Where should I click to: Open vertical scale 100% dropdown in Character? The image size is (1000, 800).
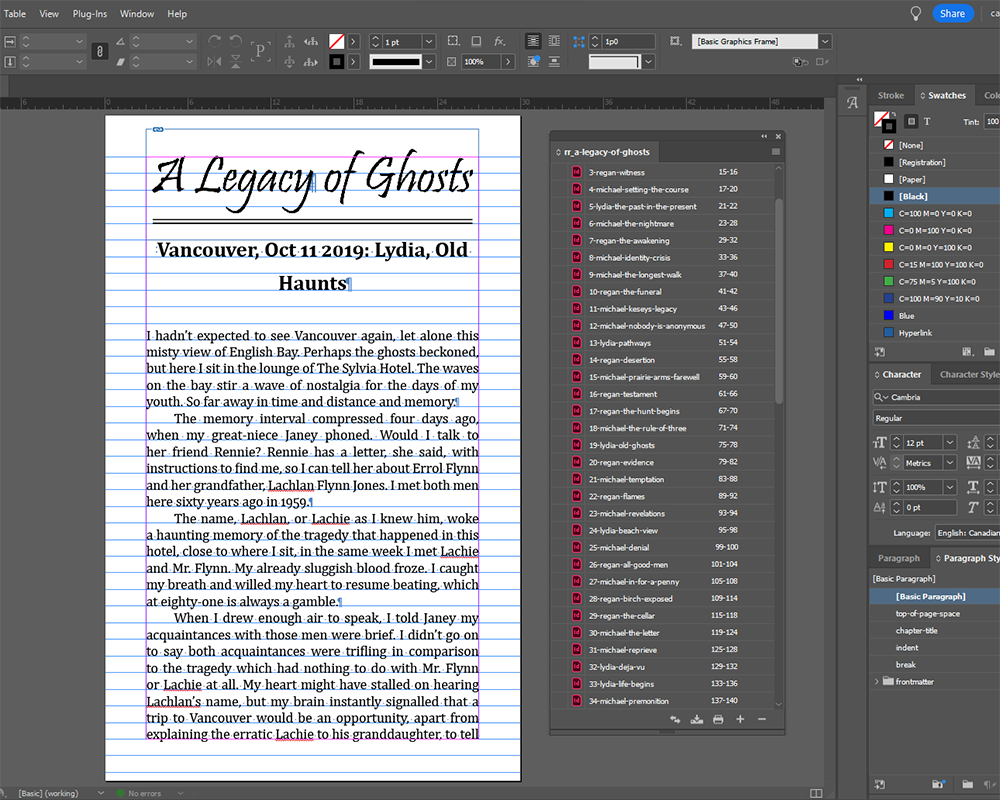[950, 487]
